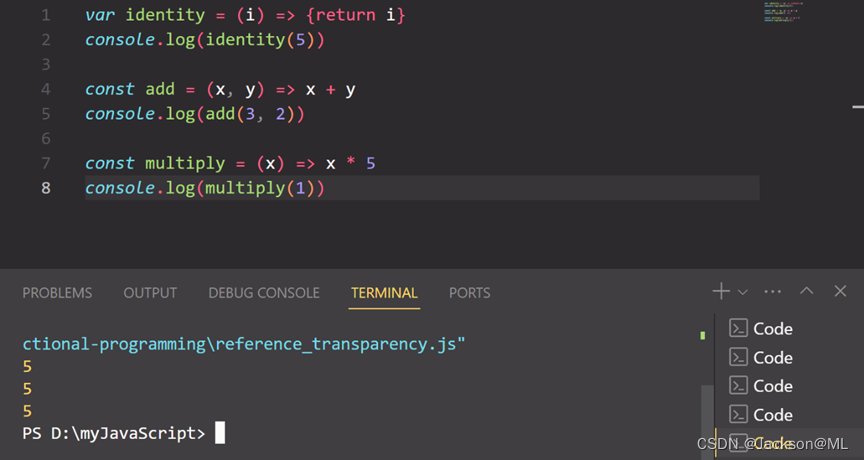Open the terminal launch profile dropdown chevron
The image size is (864, 460).
pyautogui.click(x=742, y=292)
